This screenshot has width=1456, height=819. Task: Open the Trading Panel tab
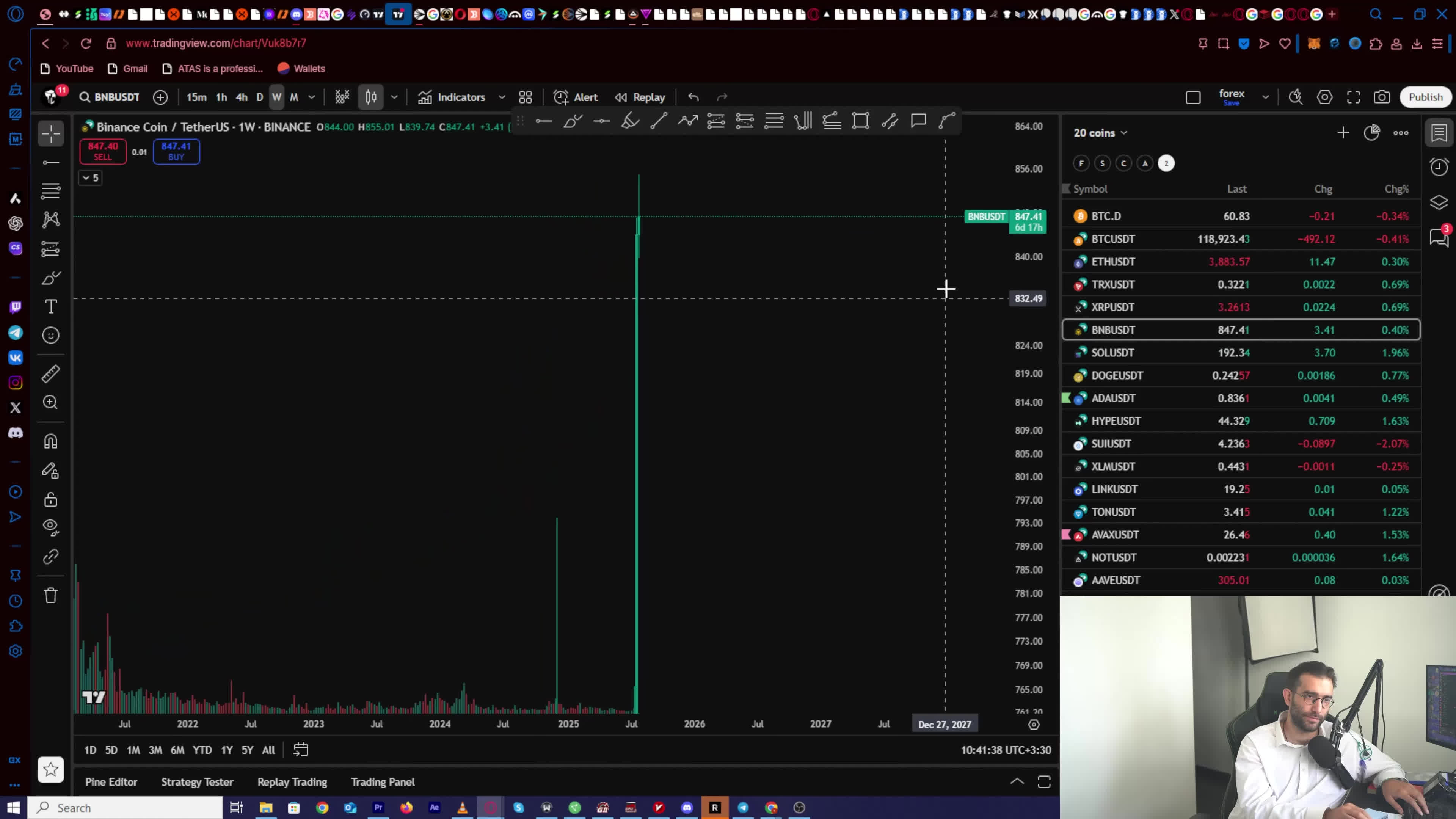click(383, 782)
